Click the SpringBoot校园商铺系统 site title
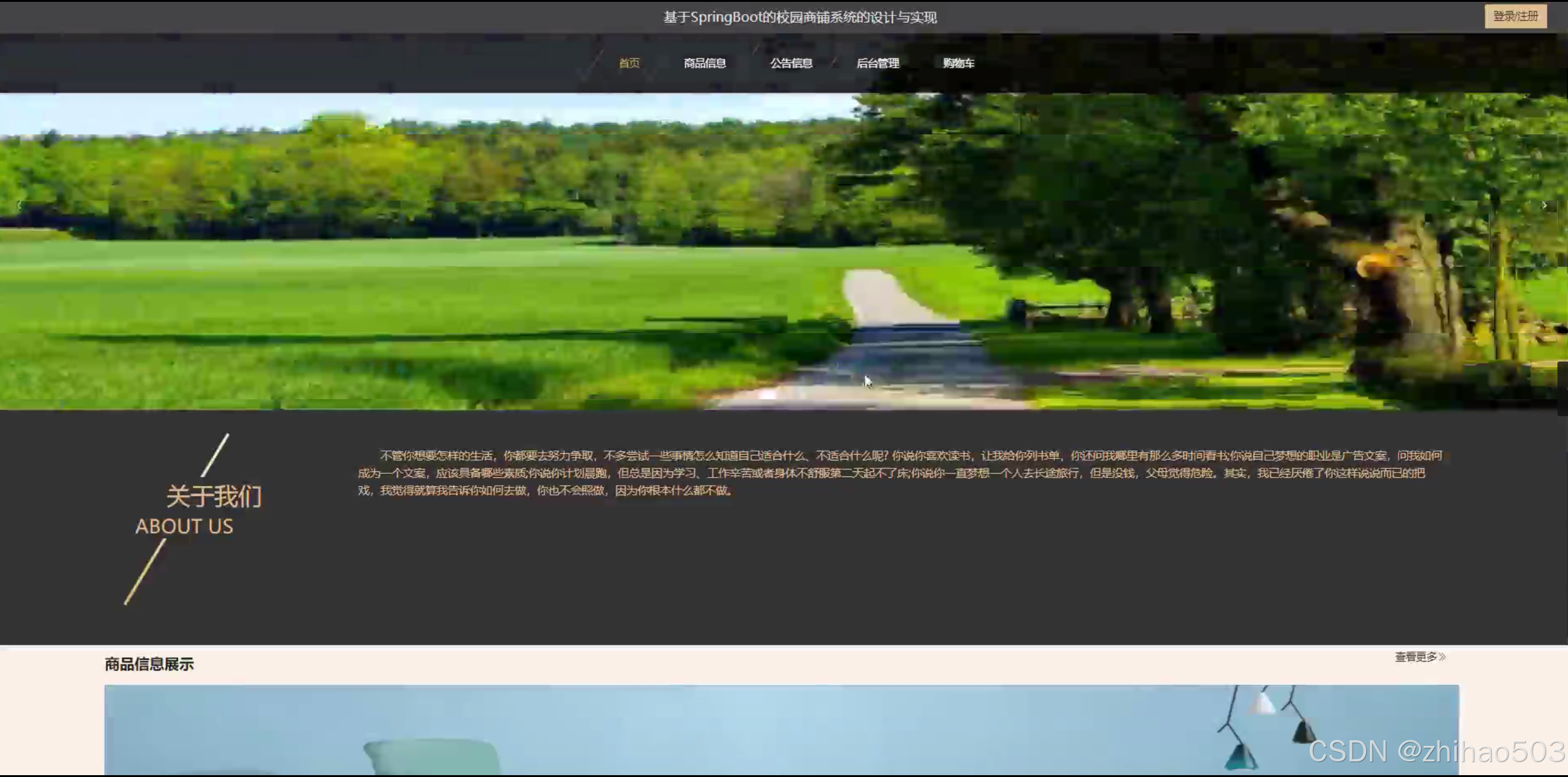 tap(800, 17)
